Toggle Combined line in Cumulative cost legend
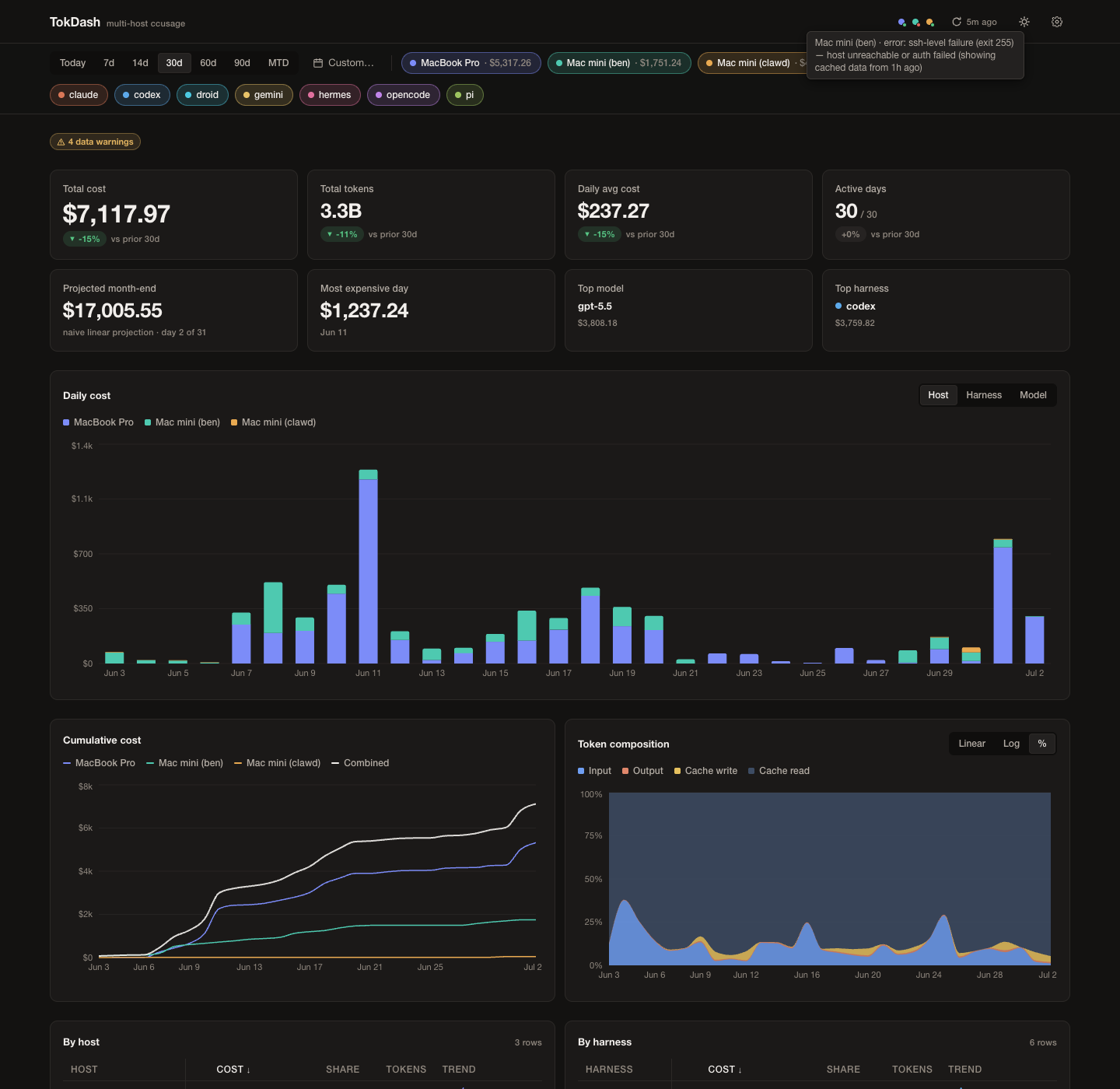 pos(360,763)
